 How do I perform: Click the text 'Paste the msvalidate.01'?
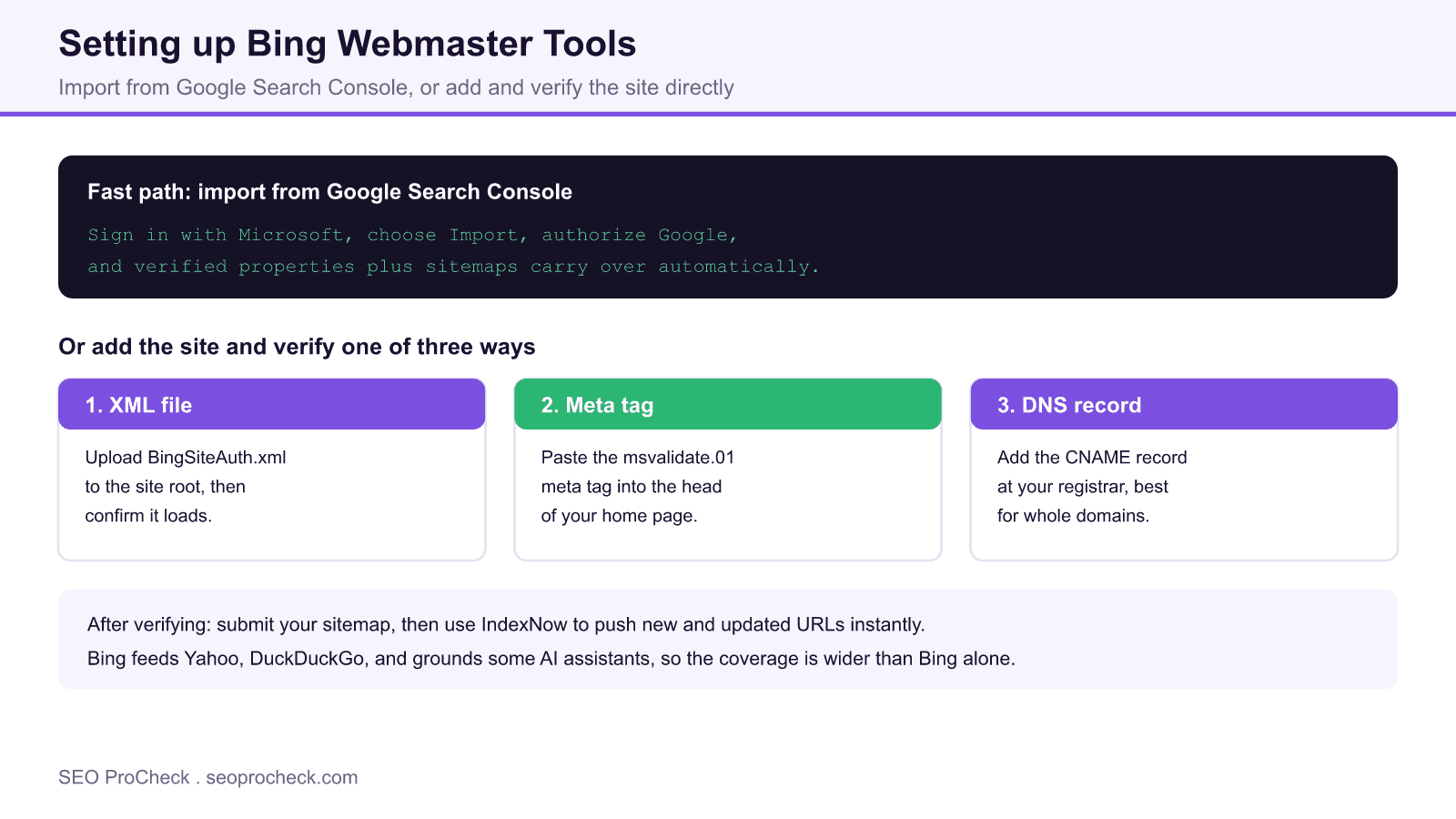pyautogui.click(x=638, y=458)
